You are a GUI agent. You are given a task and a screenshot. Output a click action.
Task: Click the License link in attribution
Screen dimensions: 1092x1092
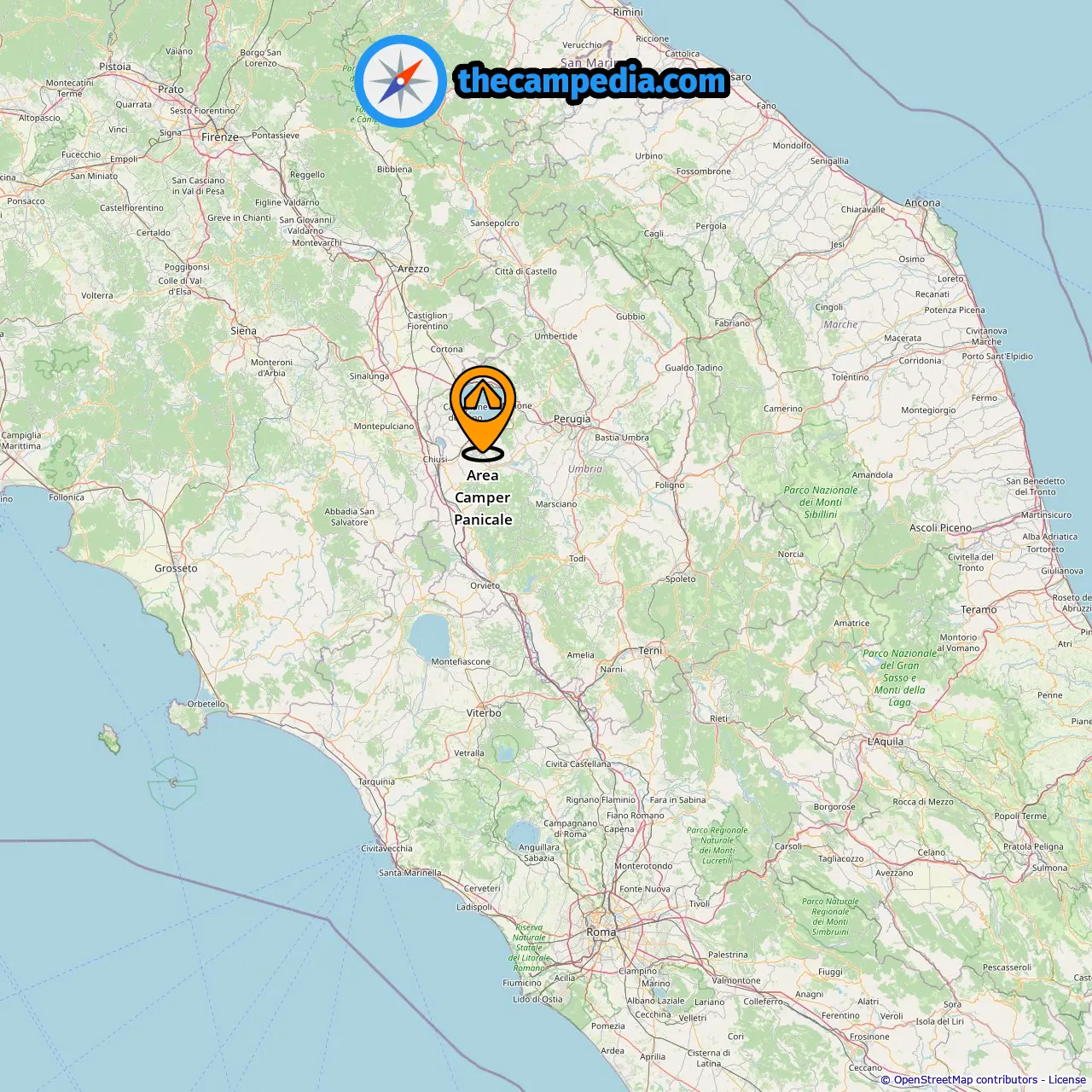pyautogui.click(x=1066, y=1080)
